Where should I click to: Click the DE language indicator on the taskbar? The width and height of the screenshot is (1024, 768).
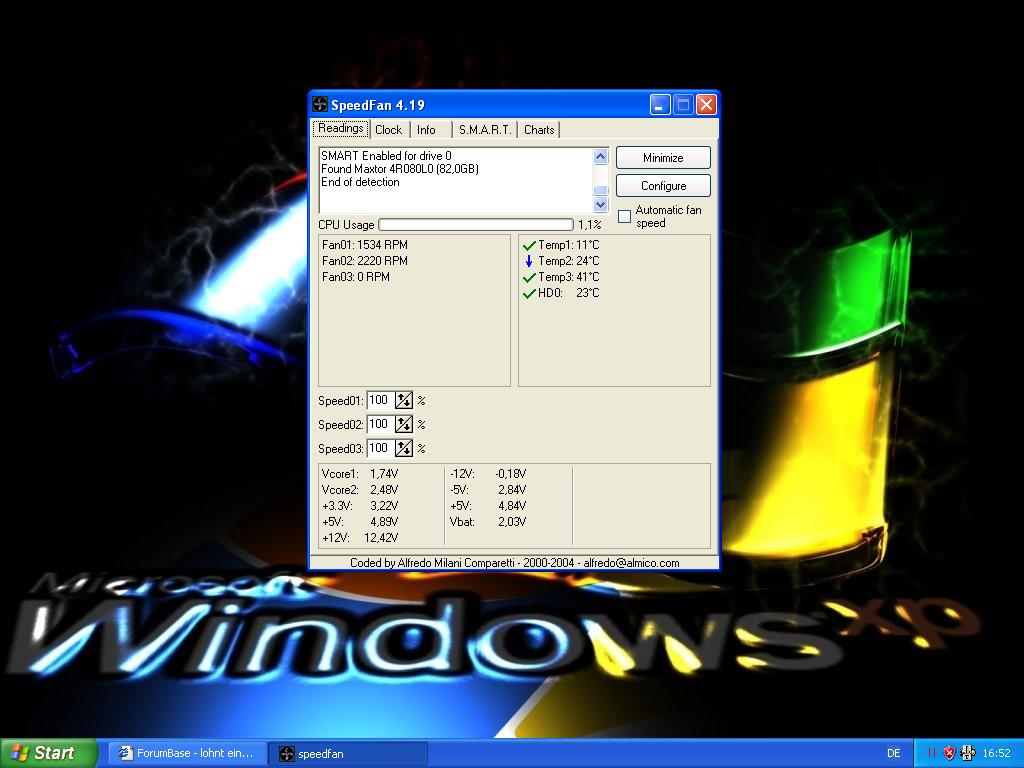click(893, 754)
